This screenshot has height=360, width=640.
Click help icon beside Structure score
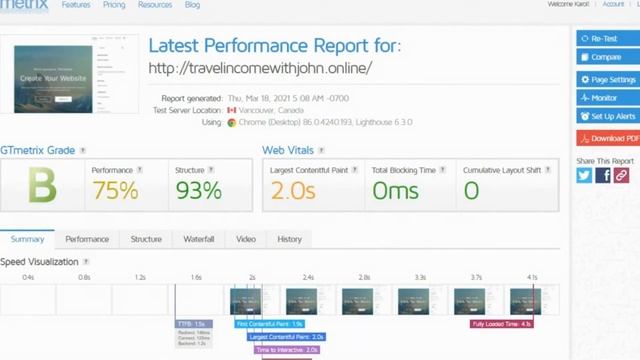tap(211, 170)
